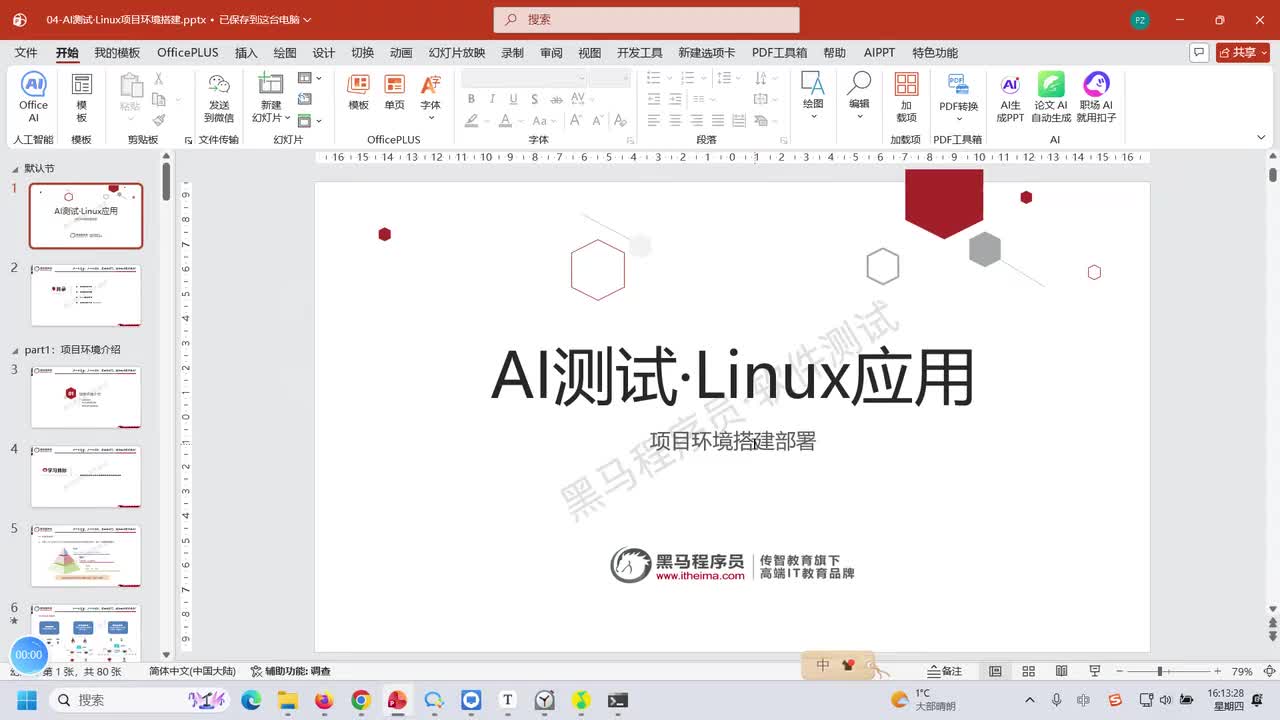Click zoom out minus button
Image resolution: width=1280 pixels, height=720 pixels.
(1120, 671)
